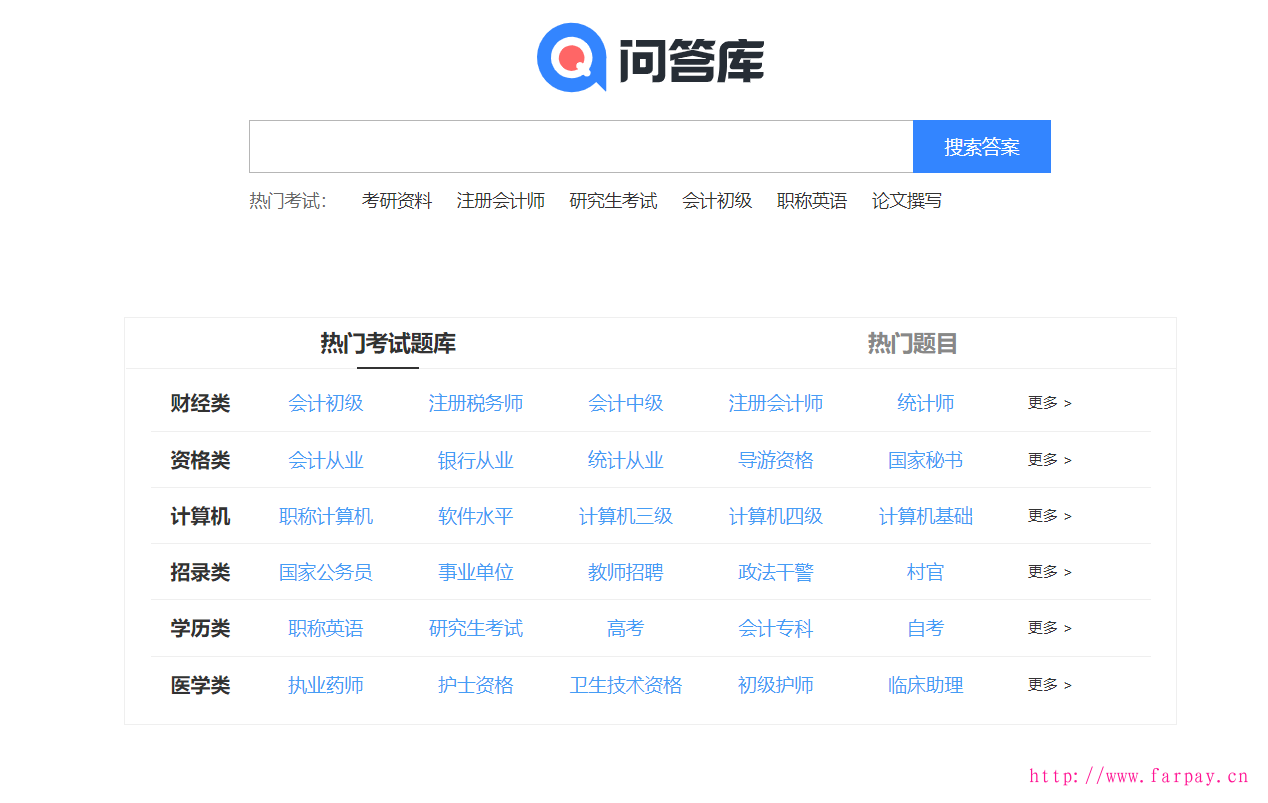Open 论文撰写 from hot exams

tap(906, 201)
